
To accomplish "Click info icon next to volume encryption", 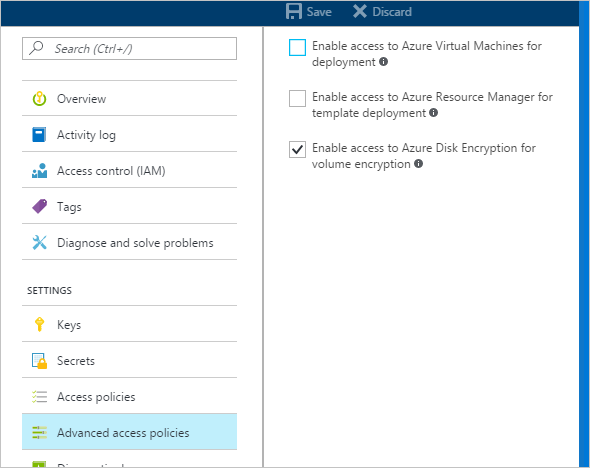I will click(x=418, y=164).
